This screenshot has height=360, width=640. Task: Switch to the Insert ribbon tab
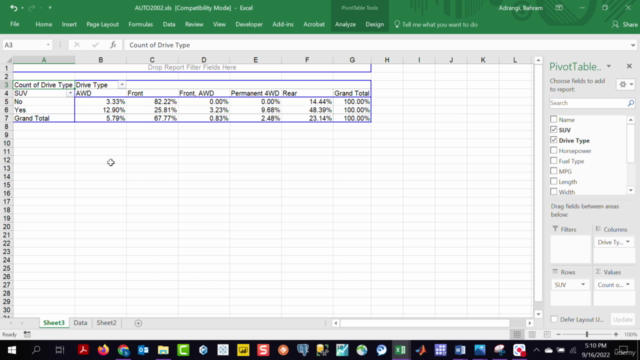pyautogui.click(x=69, y=24)
